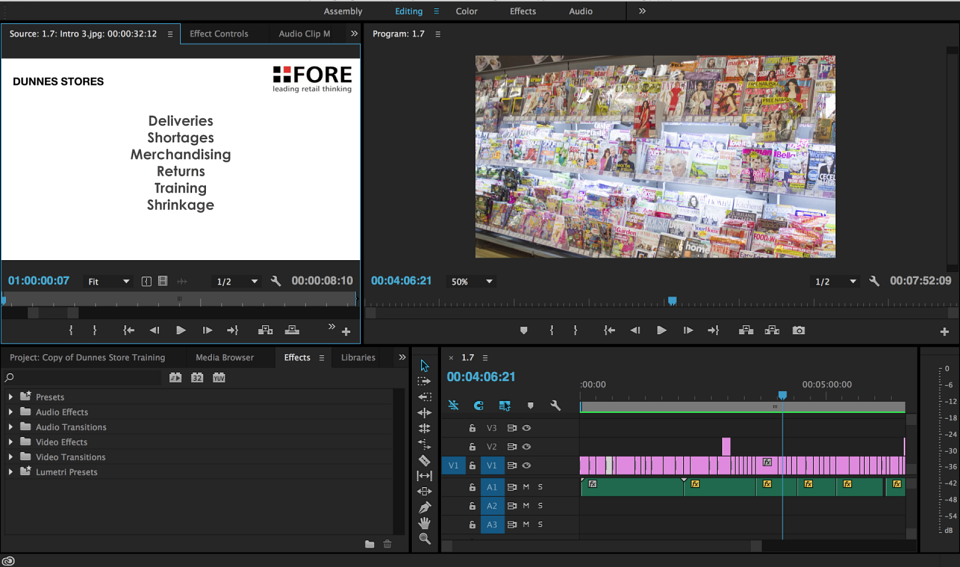Switch to the Color workspace
Screen dimensions: 960x567
[x=467, y=11]
